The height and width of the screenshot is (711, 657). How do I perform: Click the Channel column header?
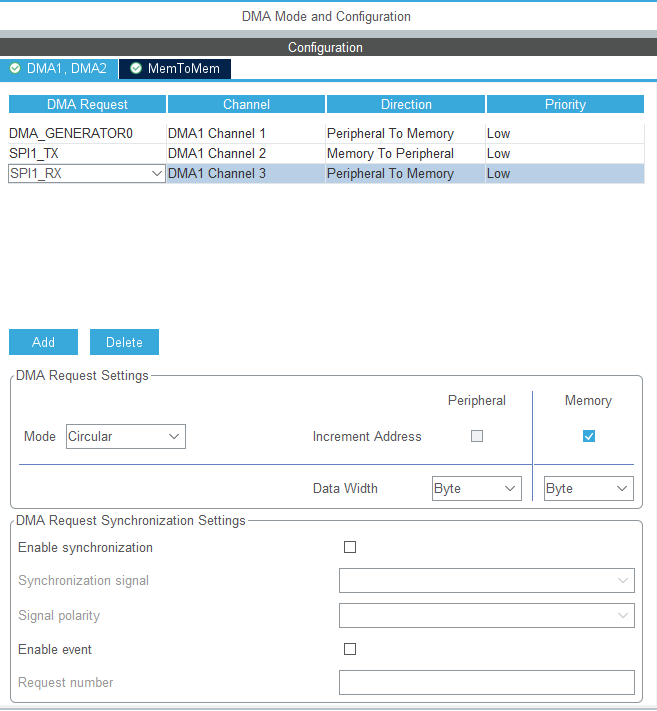246,104
